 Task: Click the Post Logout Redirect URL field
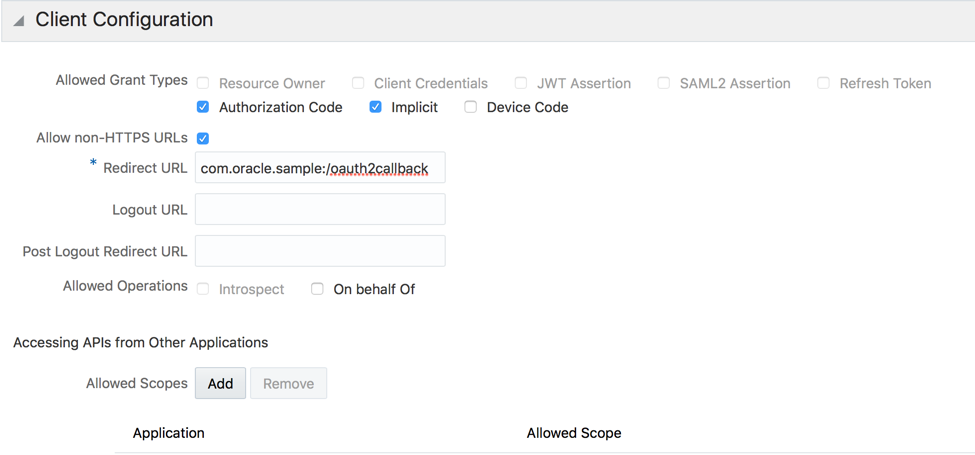point(320,251)
